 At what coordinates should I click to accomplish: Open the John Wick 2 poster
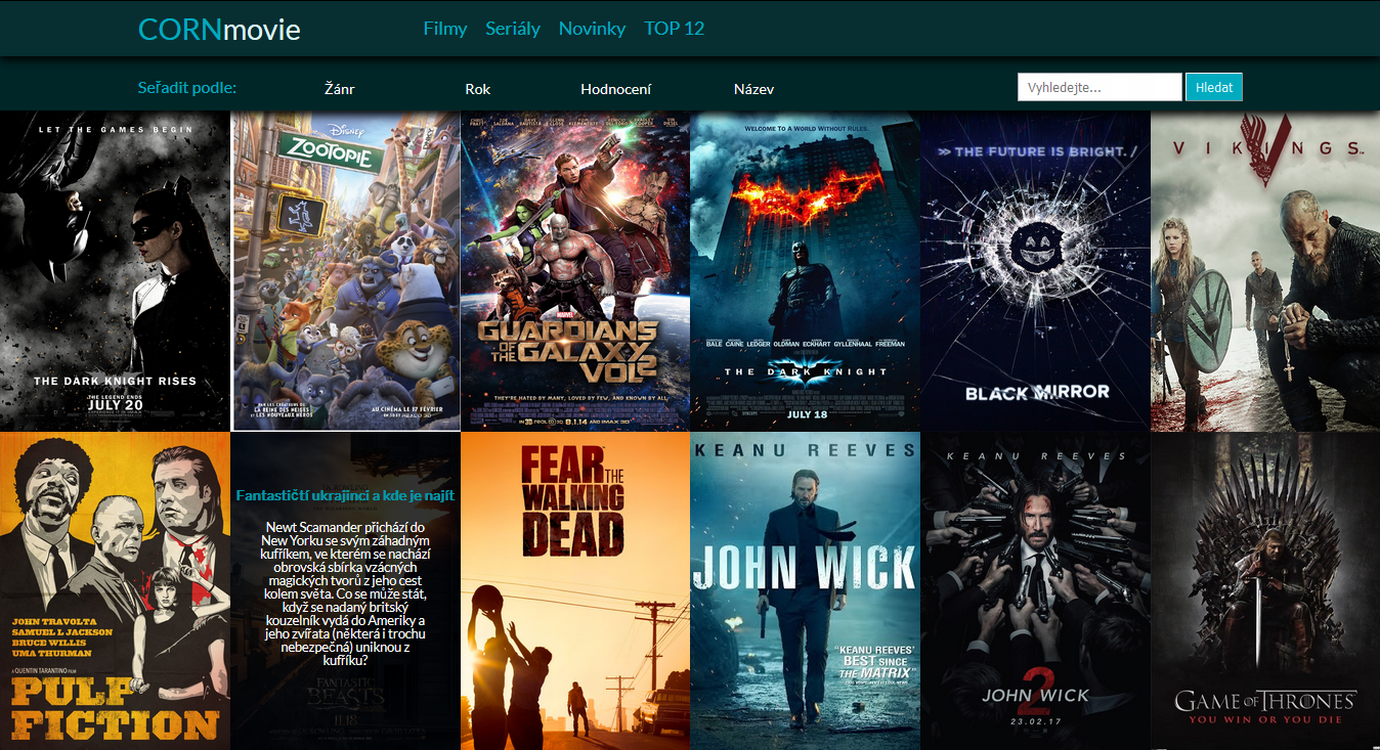click(1035, 591)
